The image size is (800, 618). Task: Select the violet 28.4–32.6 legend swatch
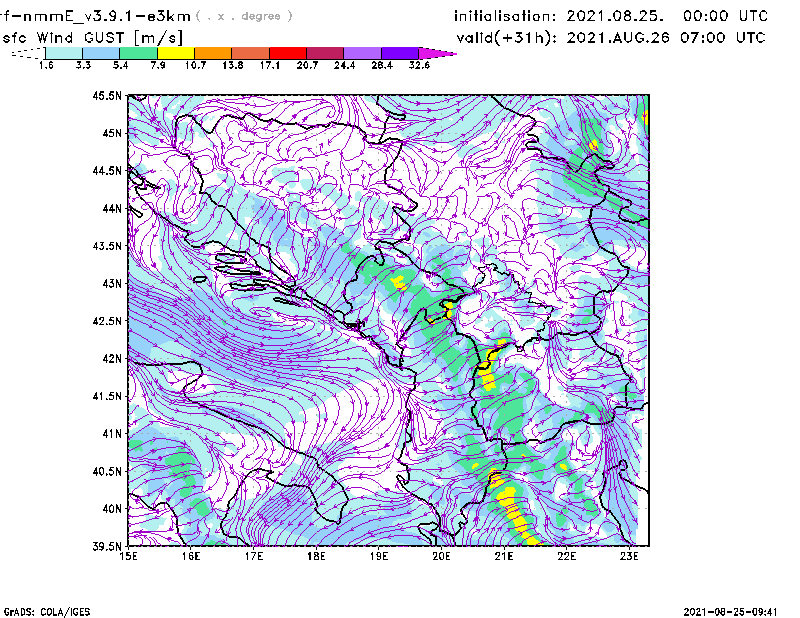pyautogui.click(x=399, y=53)
